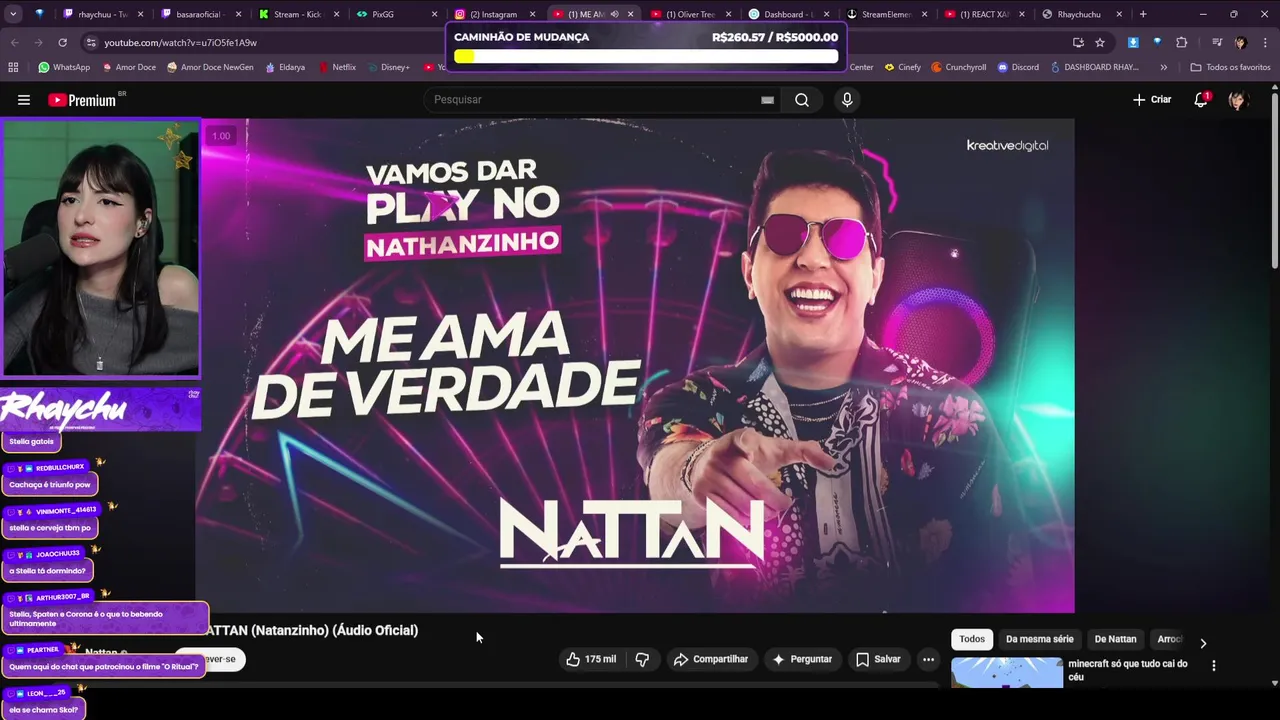
Task: Open more actions ellipsis under the video
Action: [x=928, y=659]
